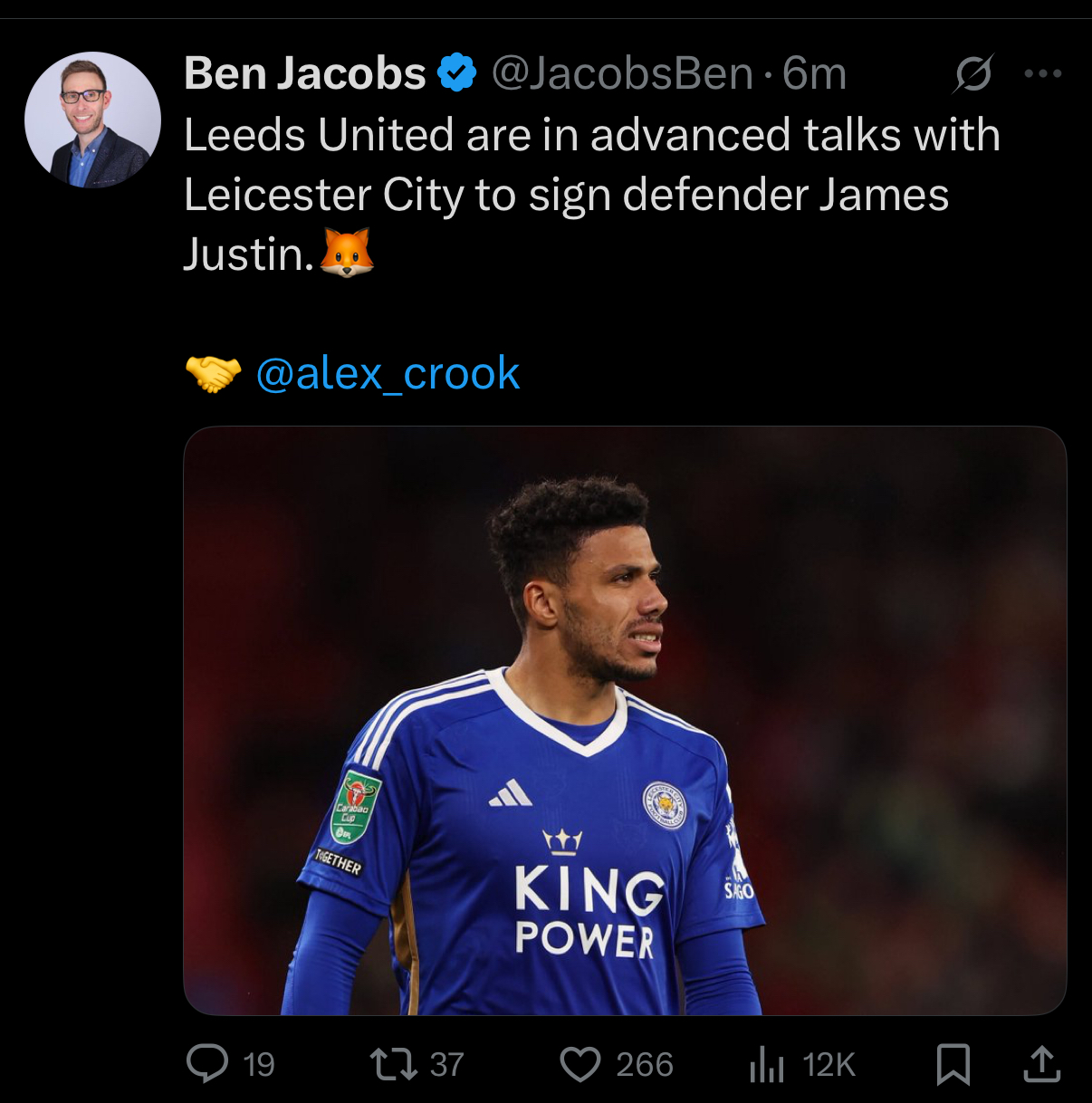The width and height of the screenshot is (1092, 1103).
Task: Click the share upload arrow icon
Action: coord(1041,1064)
